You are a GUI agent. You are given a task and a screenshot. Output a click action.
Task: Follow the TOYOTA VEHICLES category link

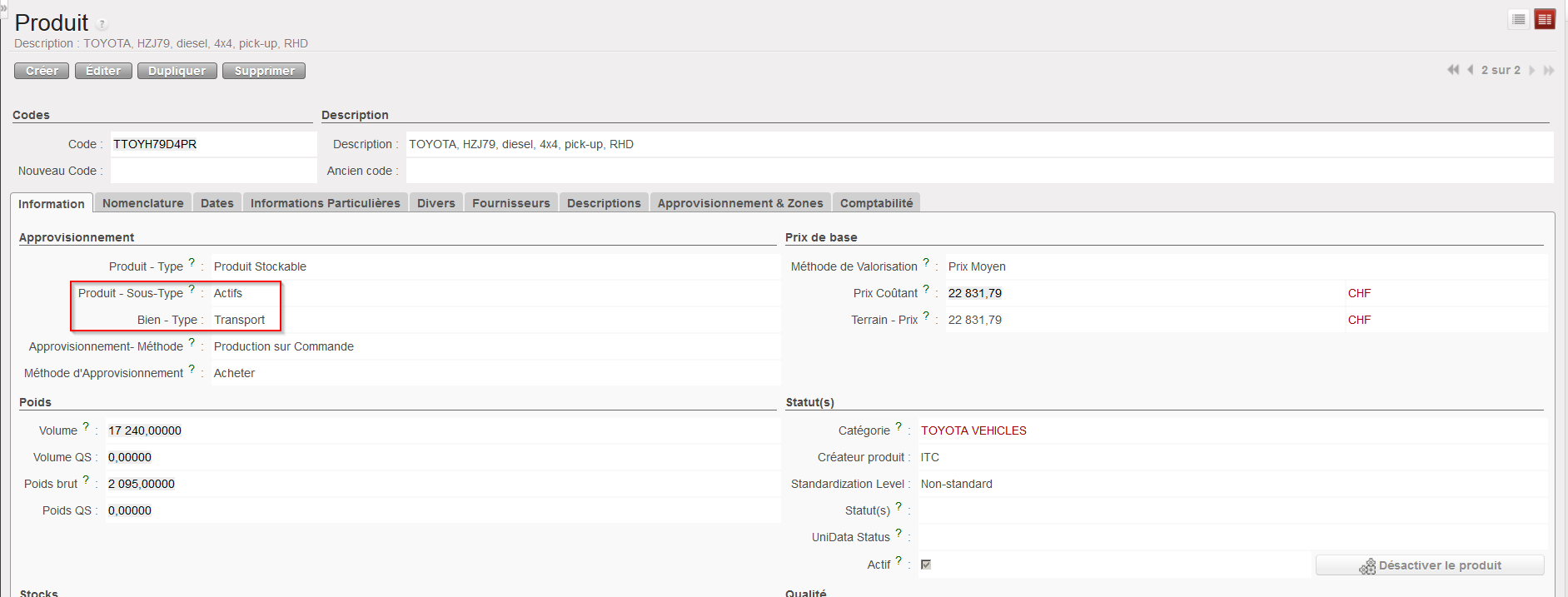(973, 430)
